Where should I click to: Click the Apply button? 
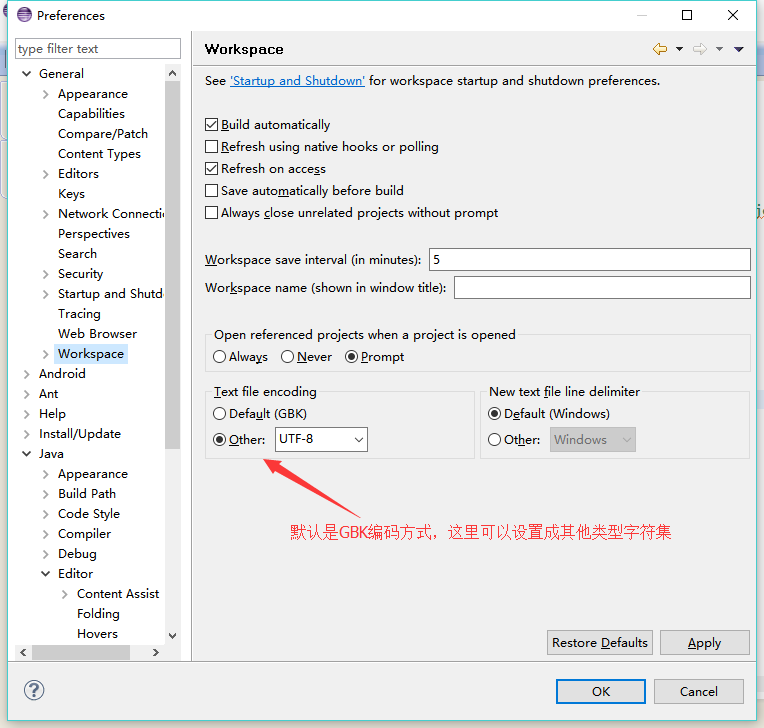(705, 643)
